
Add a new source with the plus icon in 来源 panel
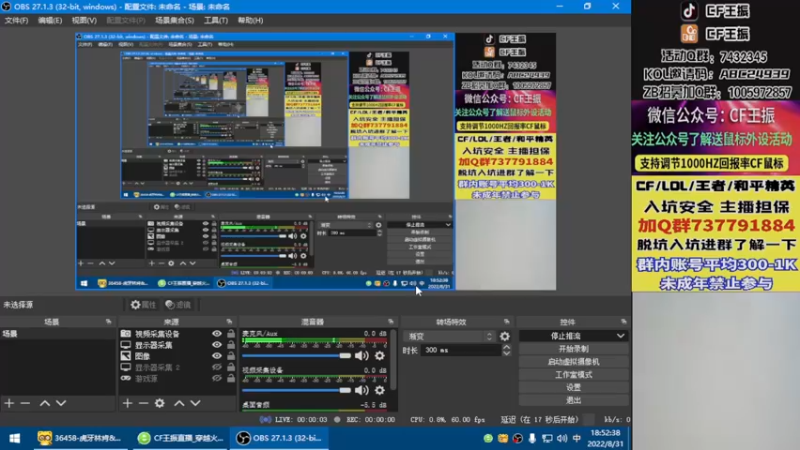coord(127,403)
